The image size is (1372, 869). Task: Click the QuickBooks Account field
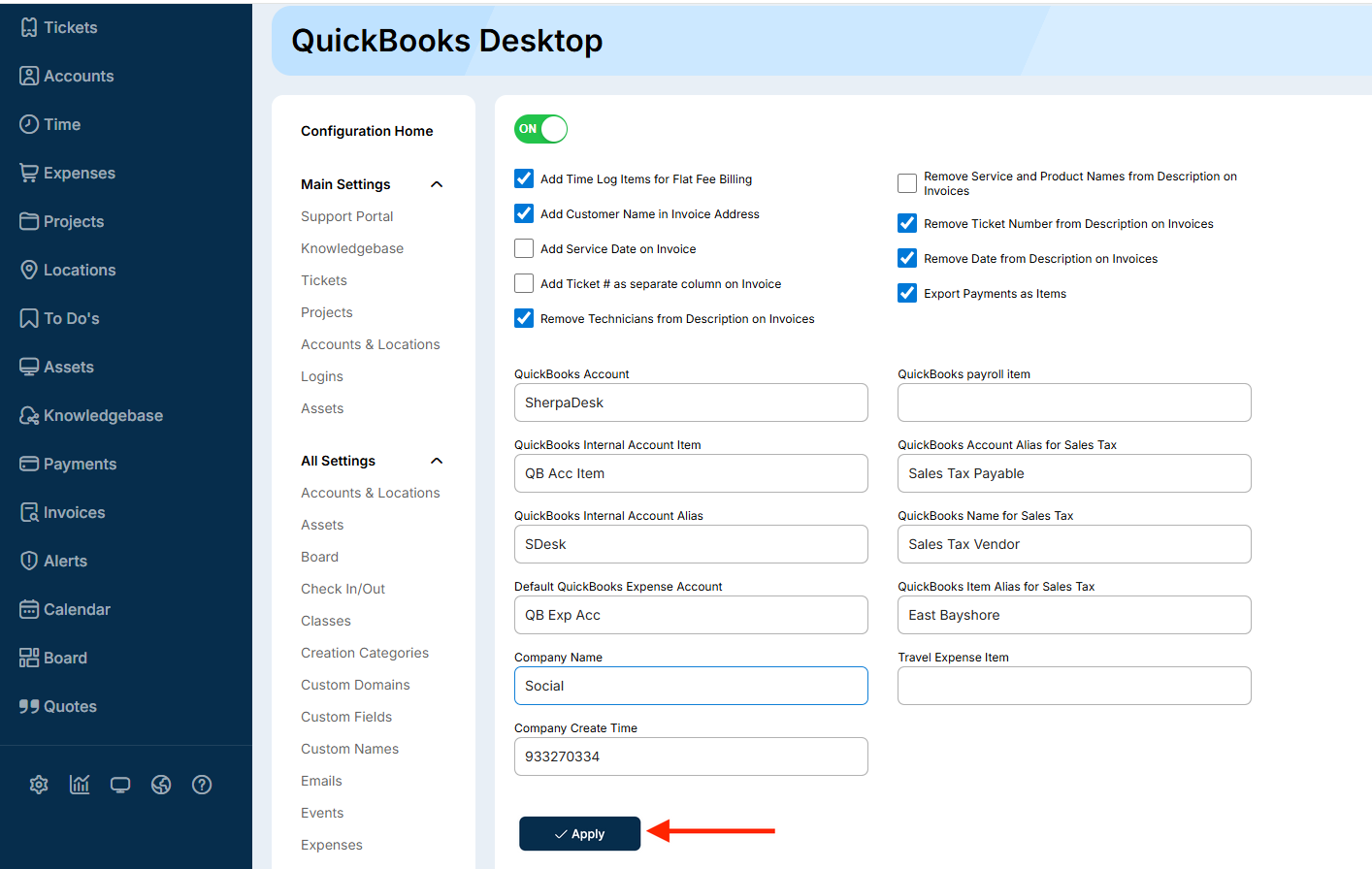click(x=691, y=402)
